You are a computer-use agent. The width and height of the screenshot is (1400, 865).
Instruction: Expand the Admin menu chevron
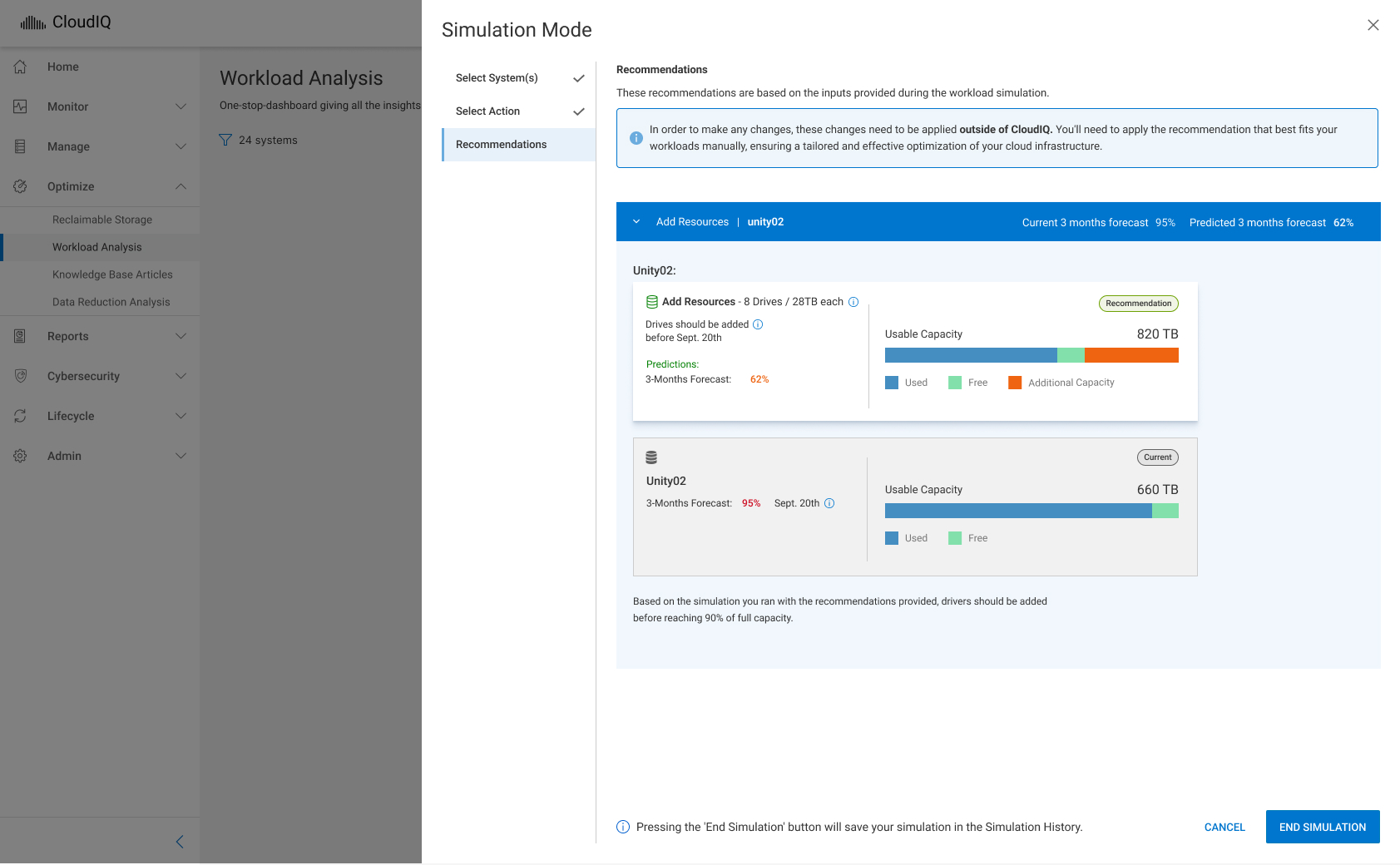(181, 456)
